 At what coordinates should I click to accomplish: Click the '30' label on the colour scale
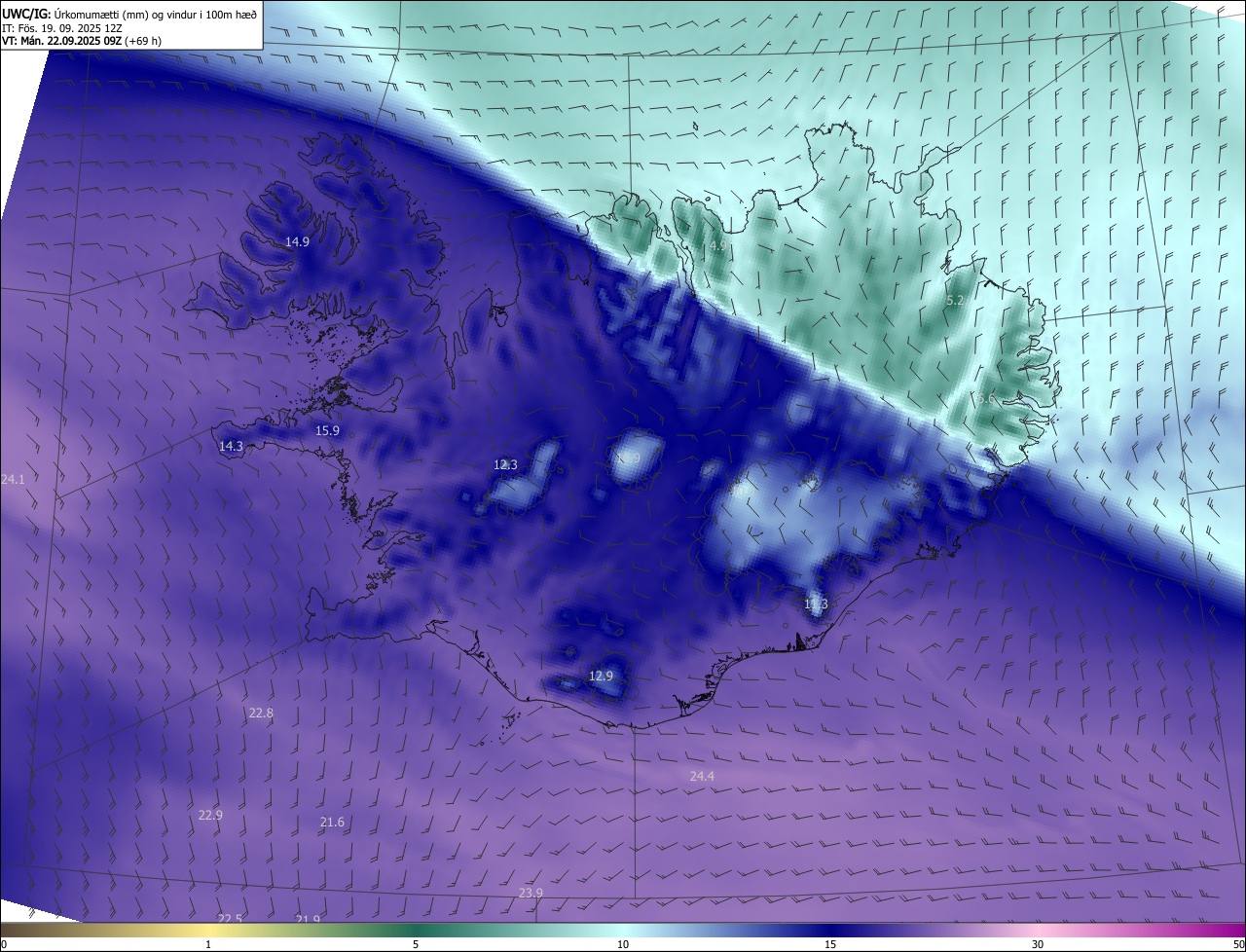[x=1038, y=944]
